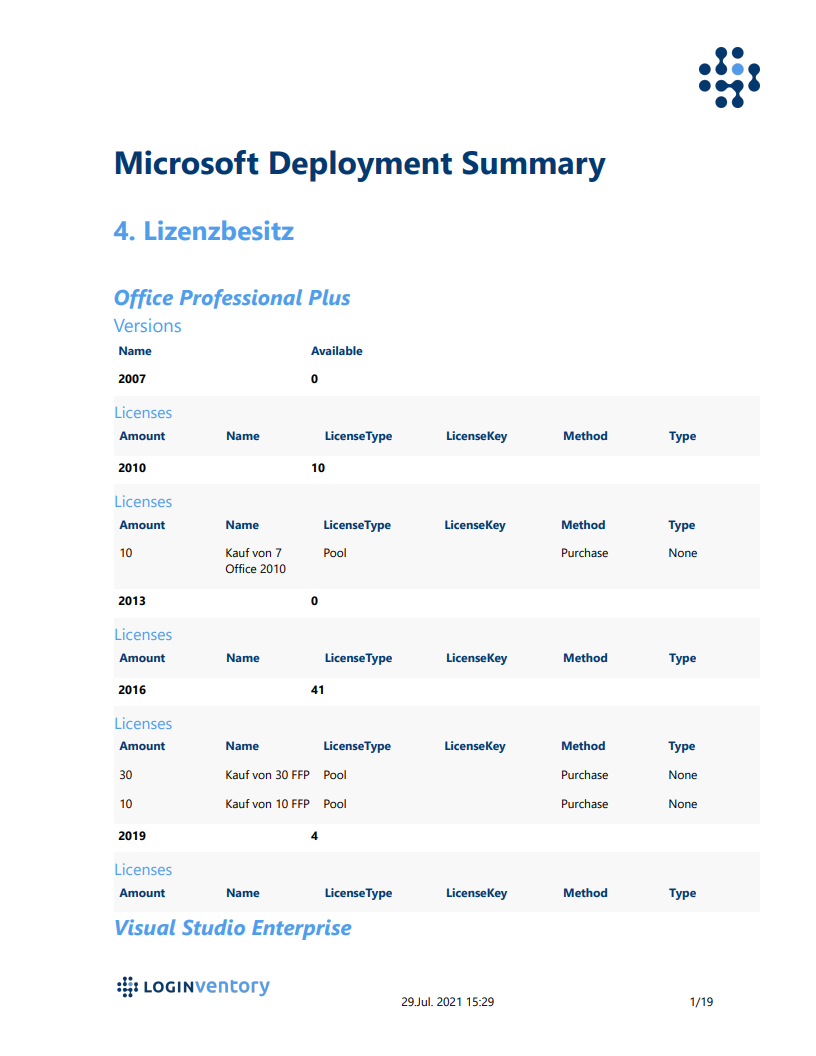
Task: Open the Office Professional Plus section heading
Action: tap(232, 298)
